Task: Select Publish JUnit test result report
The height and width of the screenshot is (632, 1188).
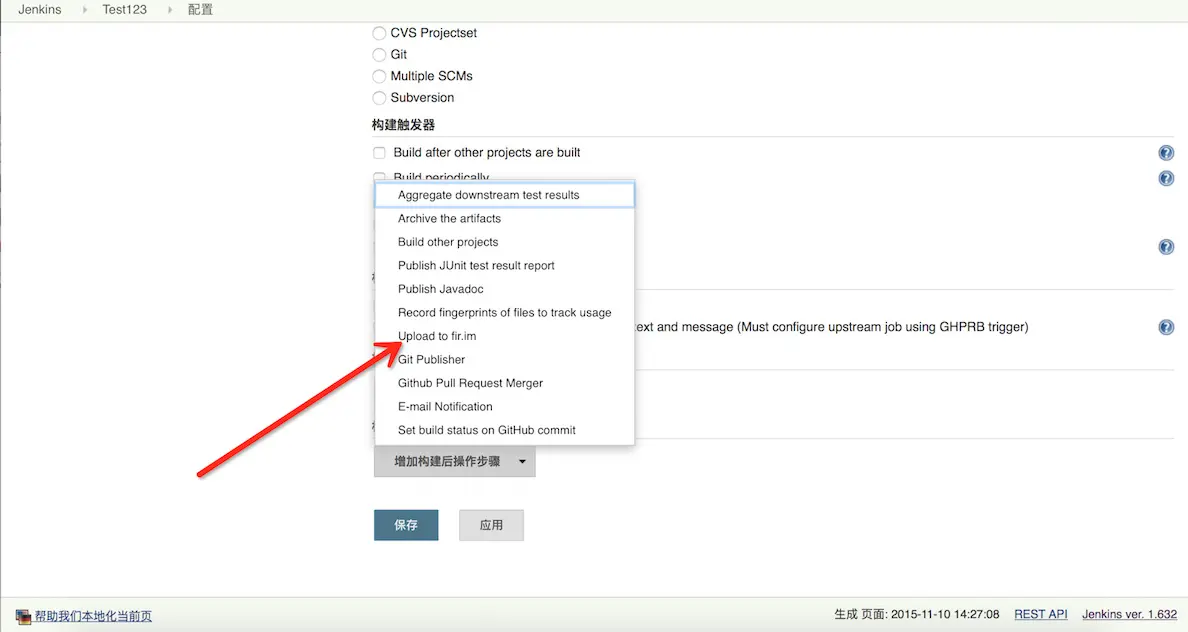Action: 505,265
